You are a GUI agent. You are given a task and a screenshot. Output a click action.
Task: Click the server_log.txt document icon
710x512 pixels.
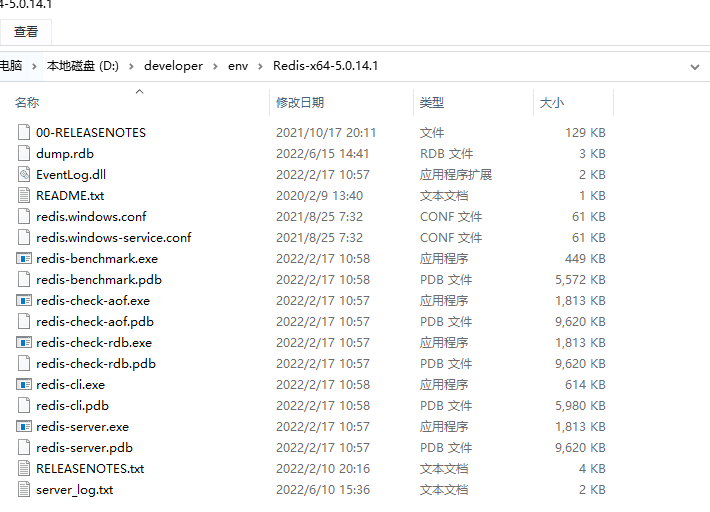[24, 489]
